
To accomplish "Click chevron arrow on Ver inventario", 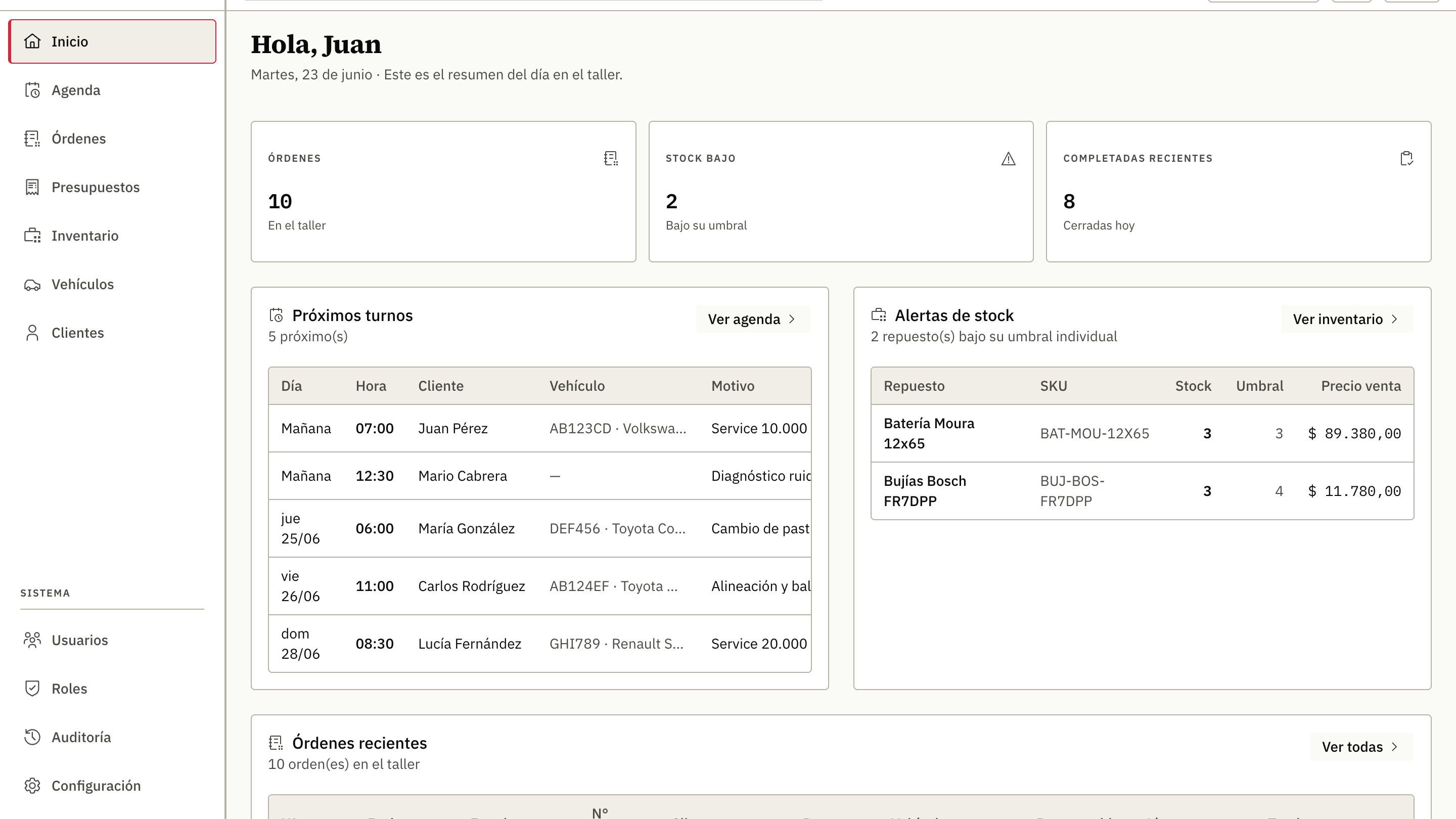I will 1394,320.
